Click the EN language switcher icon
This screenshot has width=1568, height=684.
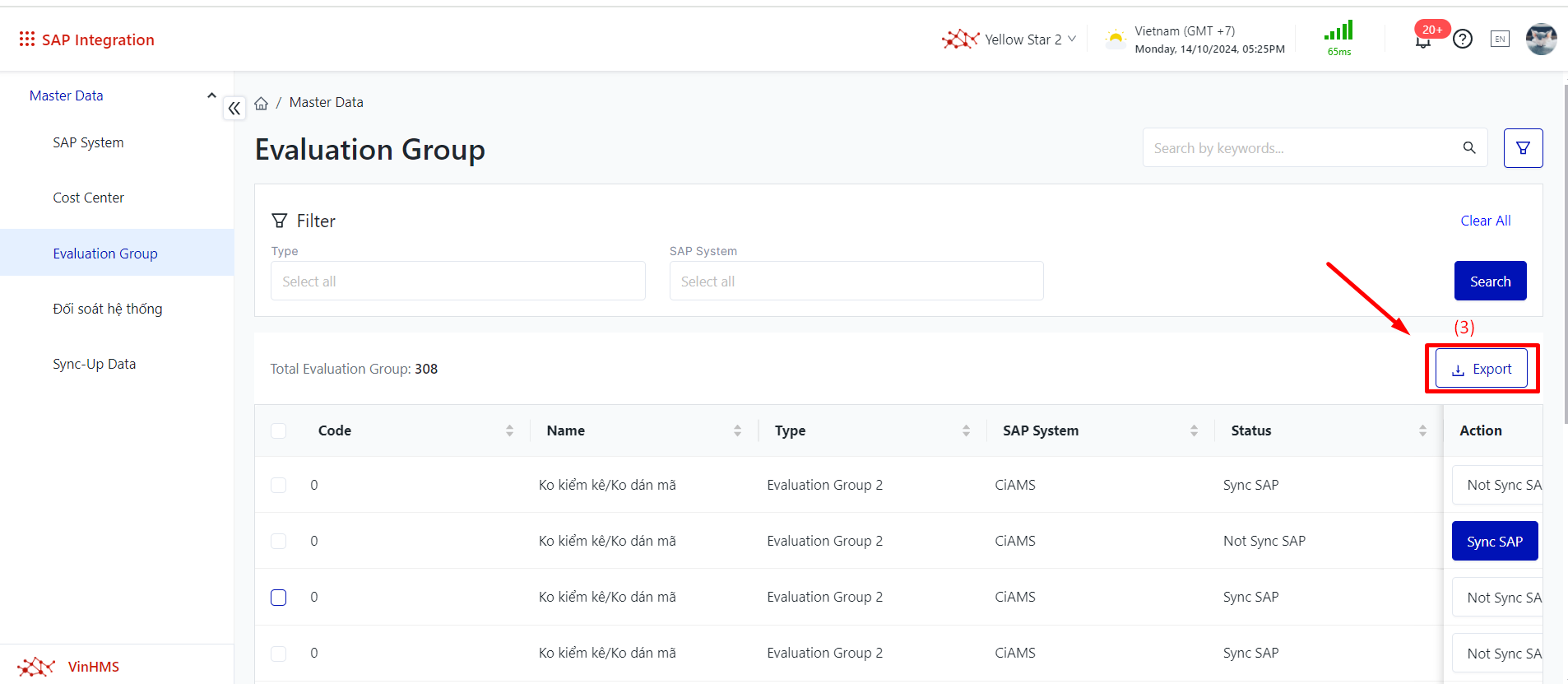pos(1500,39)
